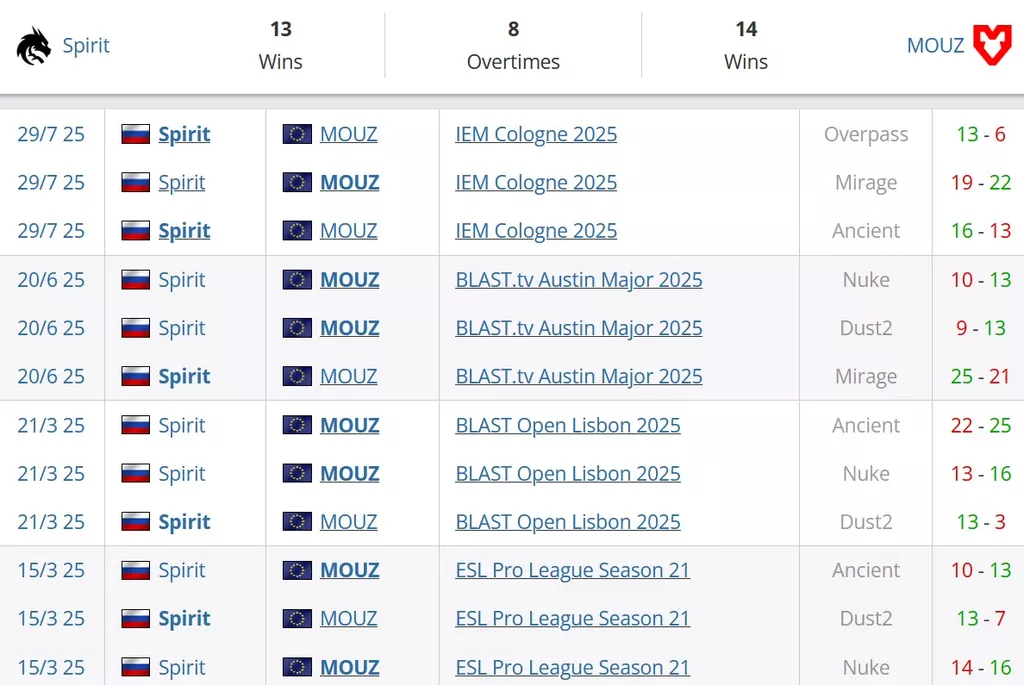This screenshot has height=685, width=1024.
Task: Click the 19 - 22 score
Action: (981, 182)
